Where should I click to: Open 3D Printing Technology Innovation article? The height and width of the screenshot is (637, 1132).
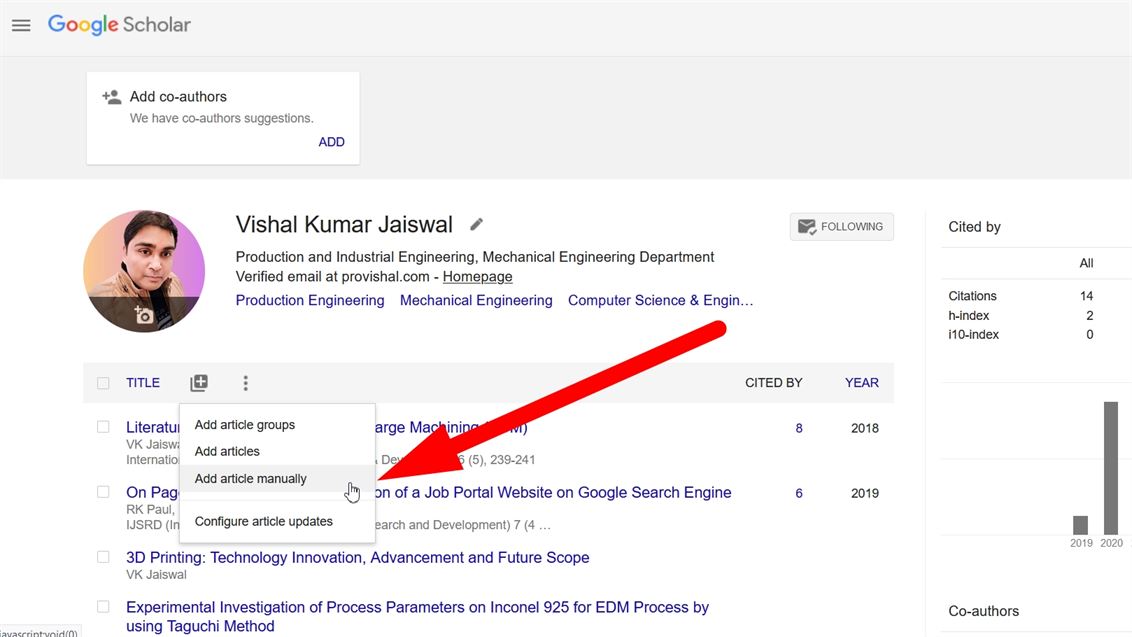pos(357,558)
